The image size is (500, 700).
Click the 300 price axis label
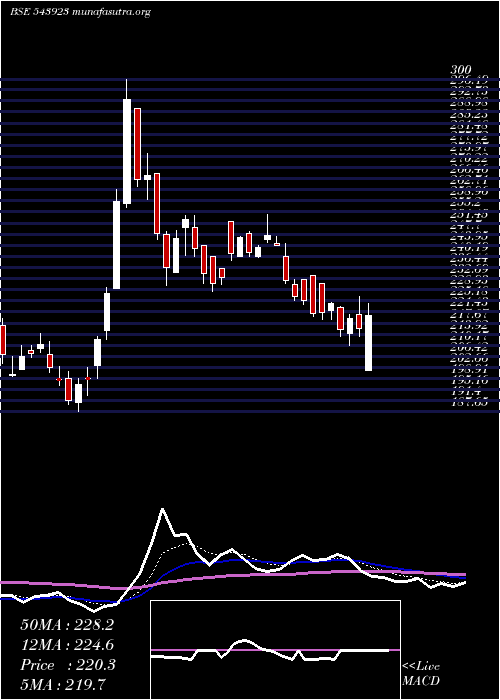click(x=461, y=71)
